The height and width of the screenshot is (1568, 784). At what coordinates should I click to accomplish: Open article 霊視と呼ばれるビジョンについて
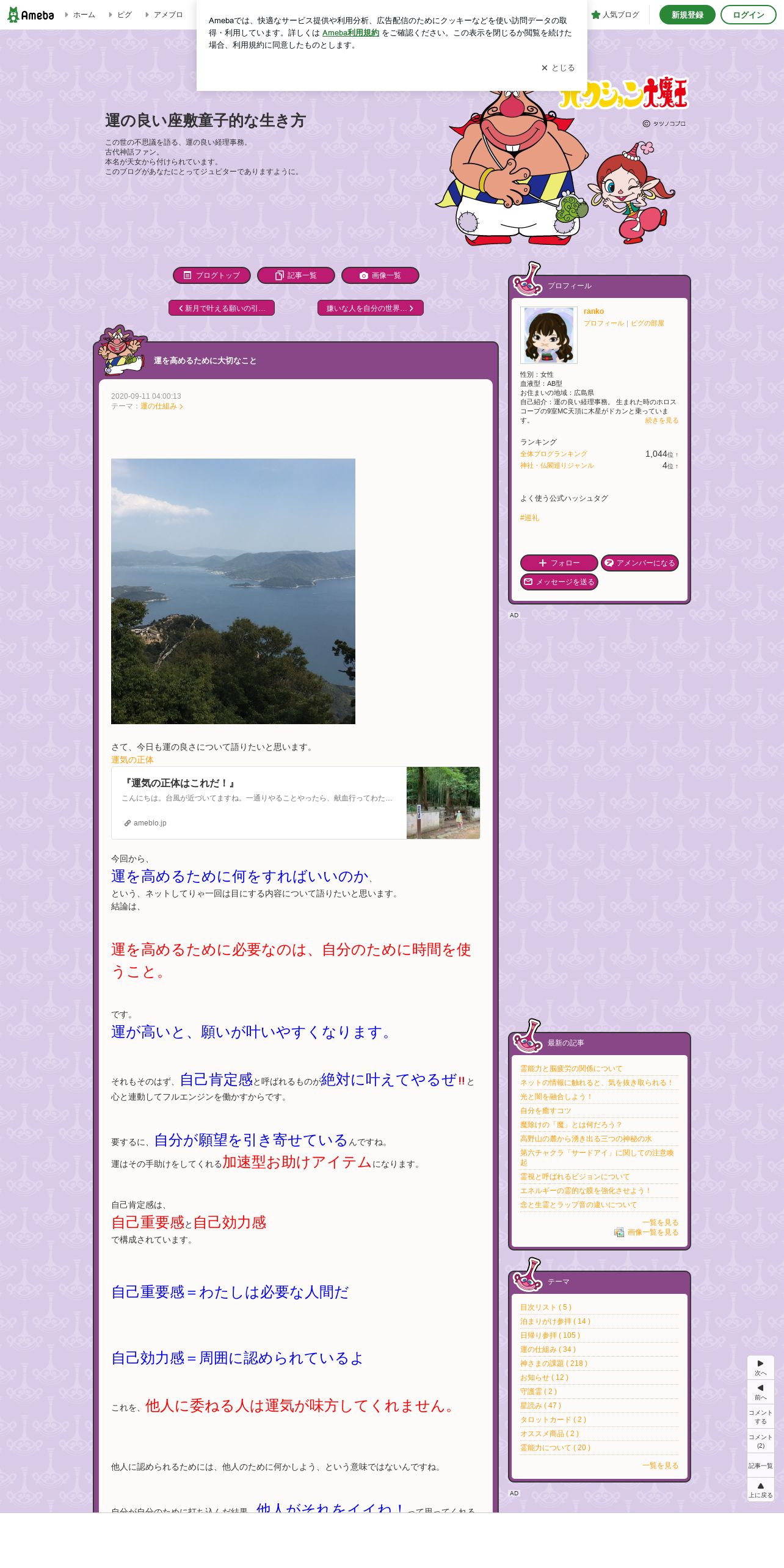coord(575,1177)
